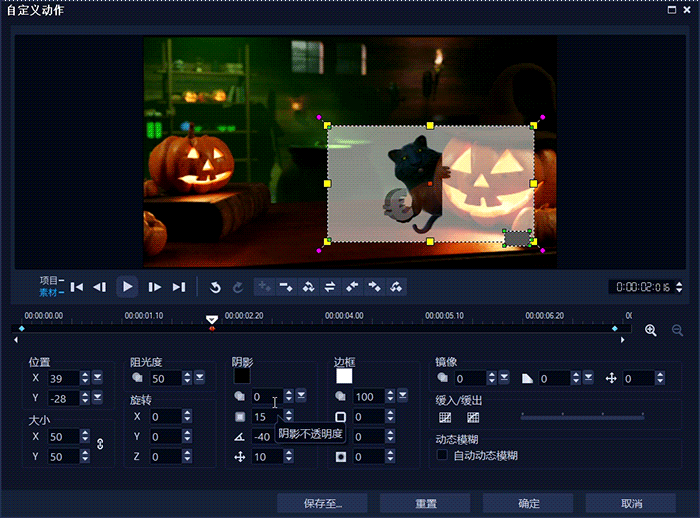Click the reverse keyframes icon
The width and height of the screenshot is (700, 518).
[x=330, y=287]
